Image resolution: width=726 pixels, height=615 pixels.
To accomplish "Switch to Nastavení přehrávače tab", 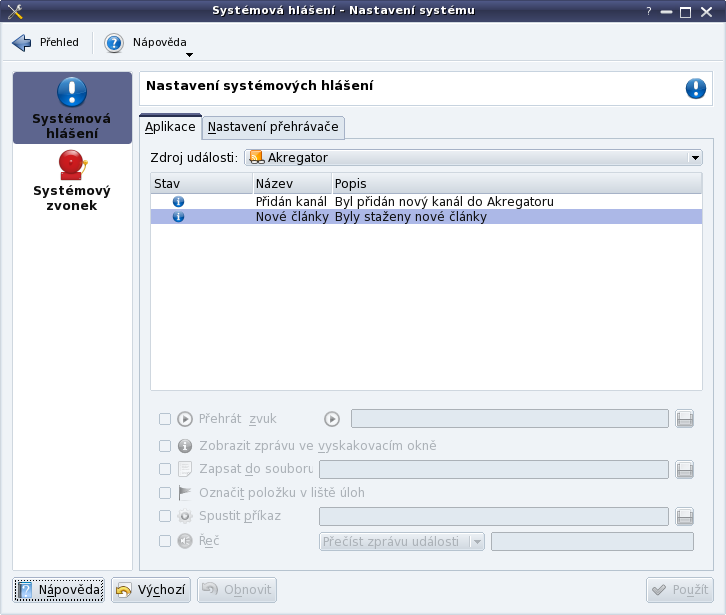I will (273, 127).
